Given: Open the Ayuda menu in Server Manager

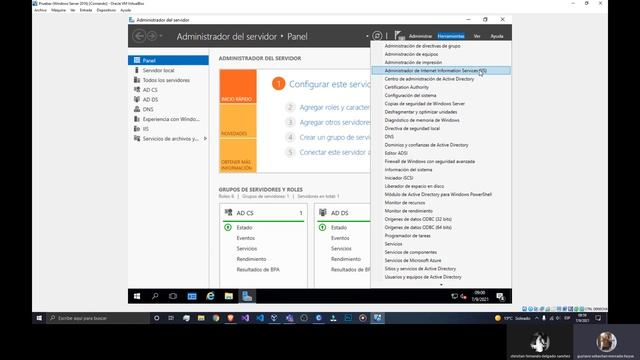Looking at the screenshot, I should (497, 36).
